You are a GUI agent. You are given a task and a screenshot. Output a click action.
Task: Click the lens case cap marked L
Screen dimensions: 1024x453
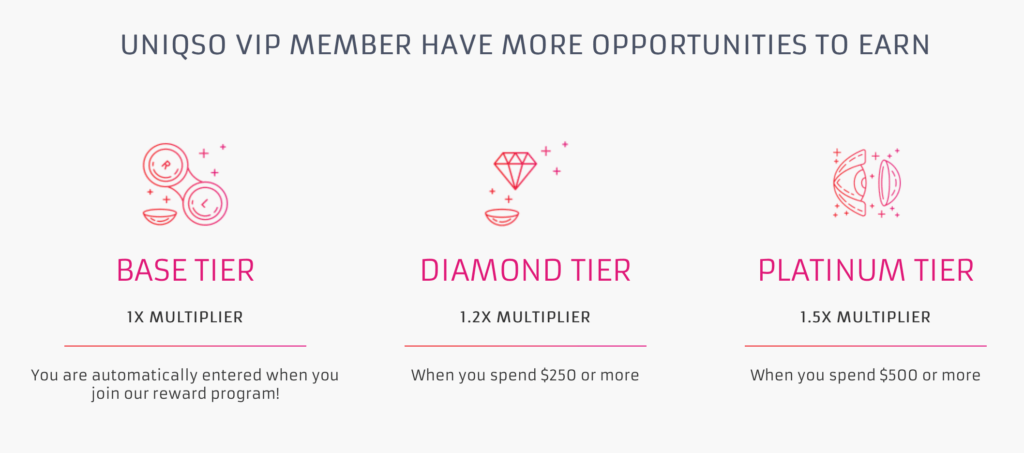pos(205,204)
